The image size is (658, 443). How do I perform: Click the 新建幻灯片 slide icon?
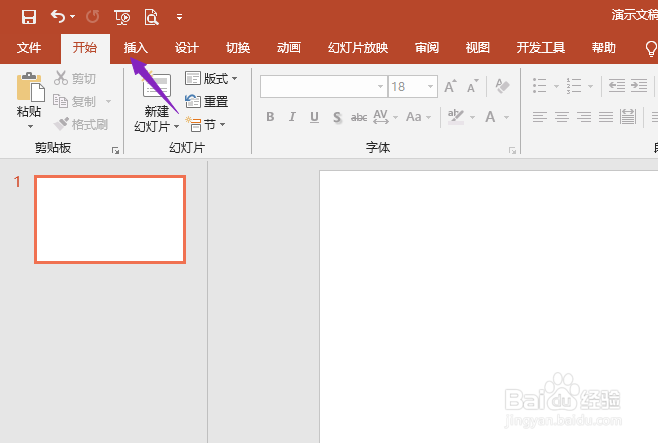(x=157, y=86)
